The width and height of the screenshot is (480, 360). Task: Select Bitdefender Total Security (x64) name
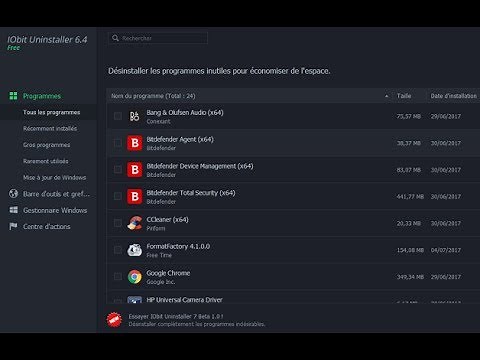(x=191, y=193)
